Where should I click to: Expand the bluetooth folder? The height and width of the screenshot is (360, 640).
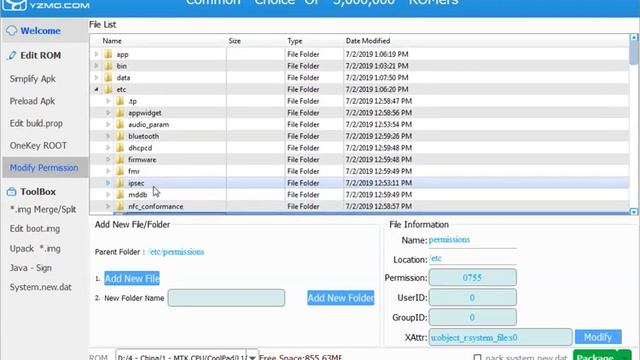[x=108, y=136]
